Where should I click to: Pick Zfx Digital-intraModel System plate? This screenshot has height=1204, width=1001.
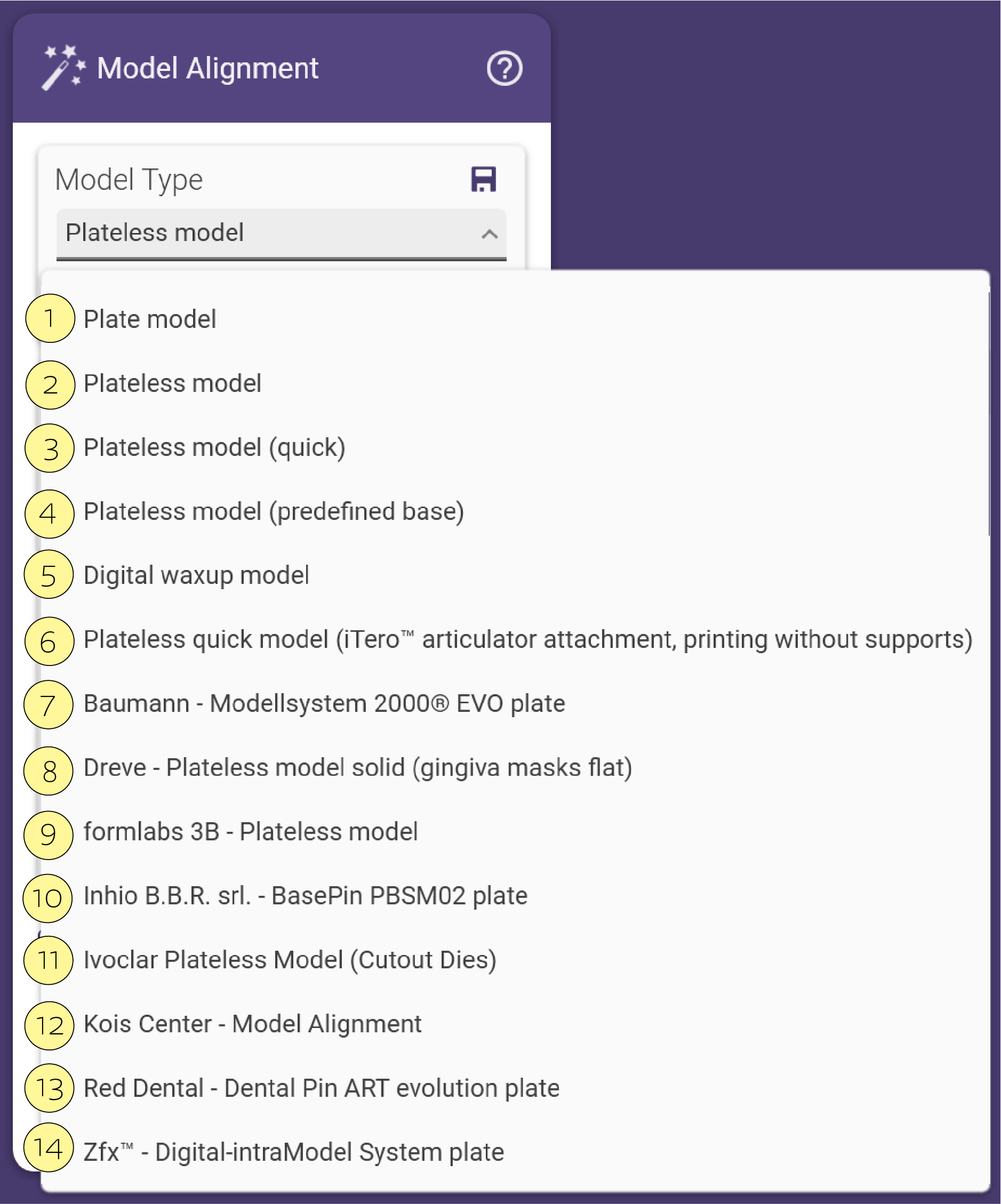(x=515, y=1152)
